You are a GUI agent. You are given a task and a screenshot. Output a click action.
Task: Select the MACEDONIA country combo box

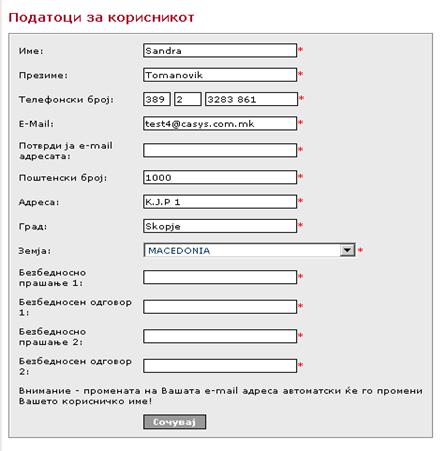pos(249,250)
